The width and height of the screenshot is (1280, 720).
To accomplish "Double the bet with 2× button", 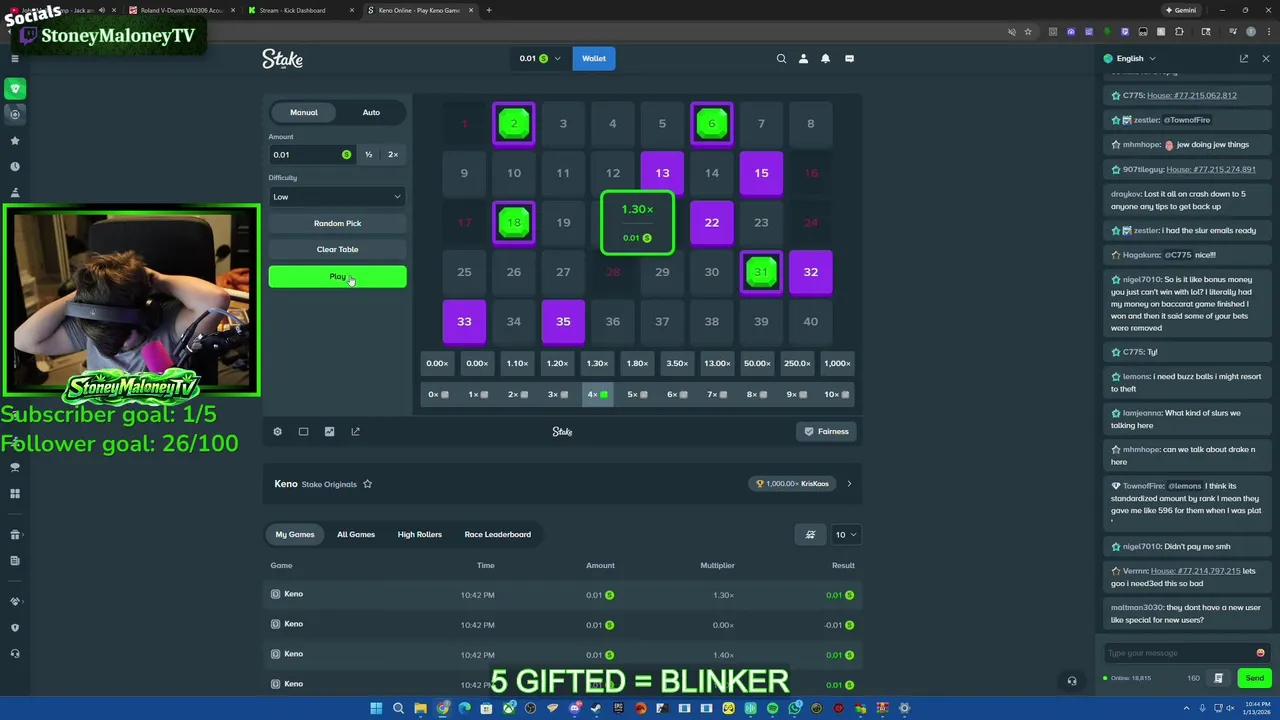I will pos(393,155).
